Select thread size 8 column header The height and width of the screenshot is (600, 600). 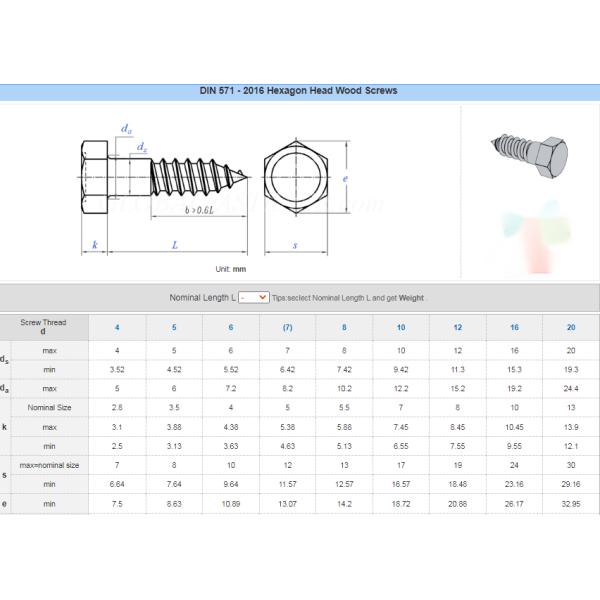(x=344, y=327)
